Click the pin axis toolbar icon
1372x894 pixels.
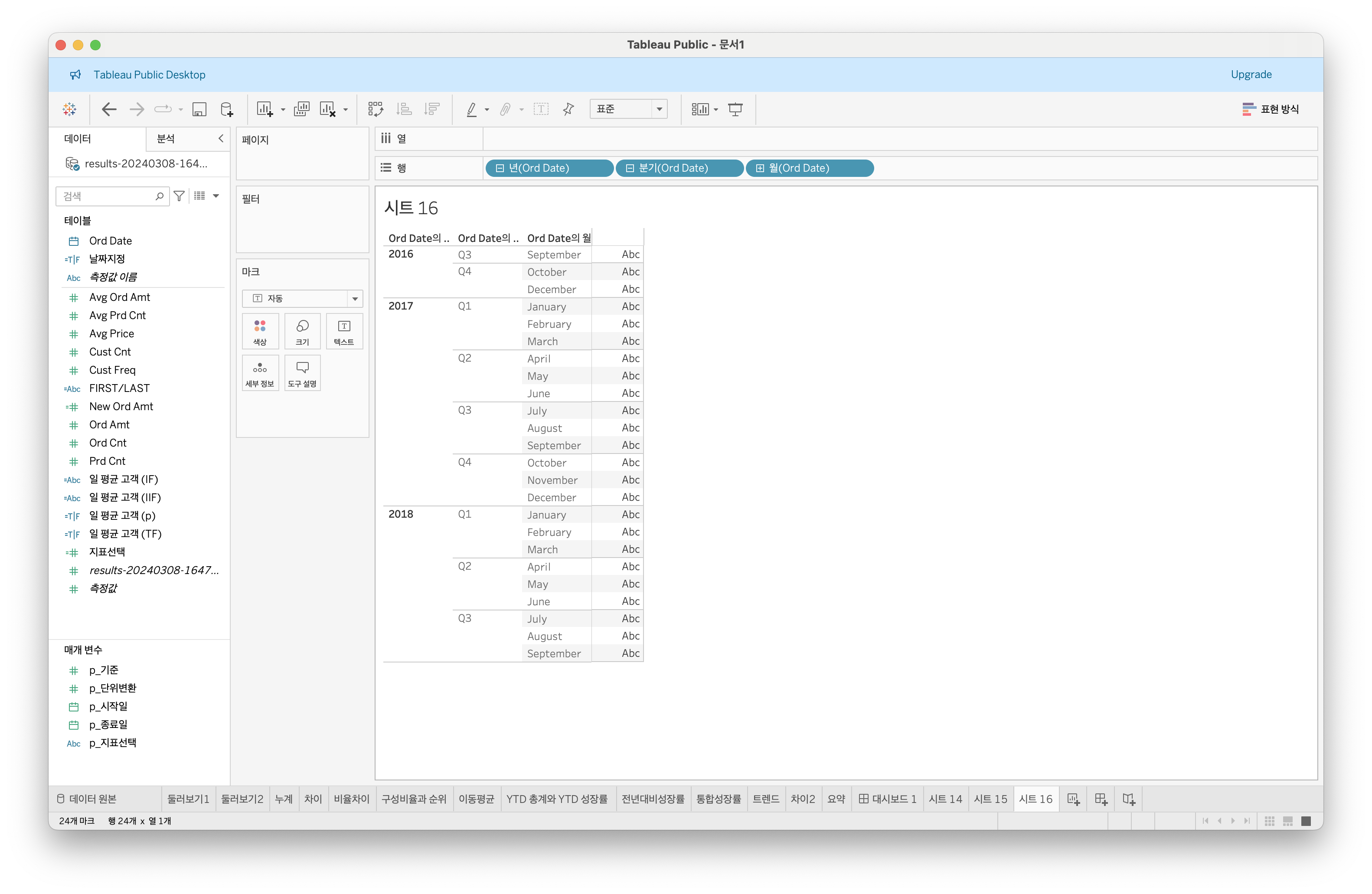pos(568,109)
